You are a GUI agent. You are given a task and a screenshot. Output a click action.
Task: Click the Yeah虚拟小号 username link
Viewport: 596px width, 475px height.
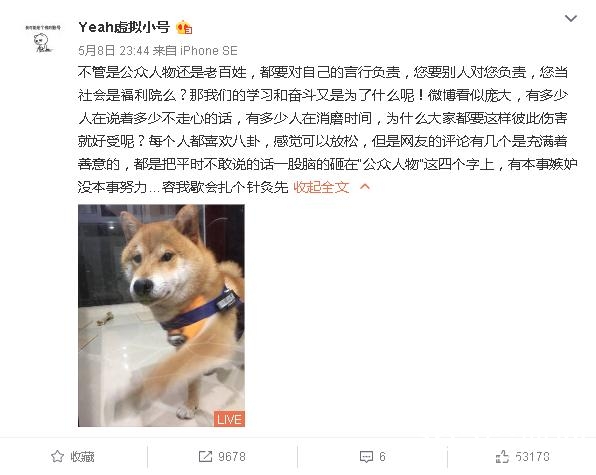124,27
